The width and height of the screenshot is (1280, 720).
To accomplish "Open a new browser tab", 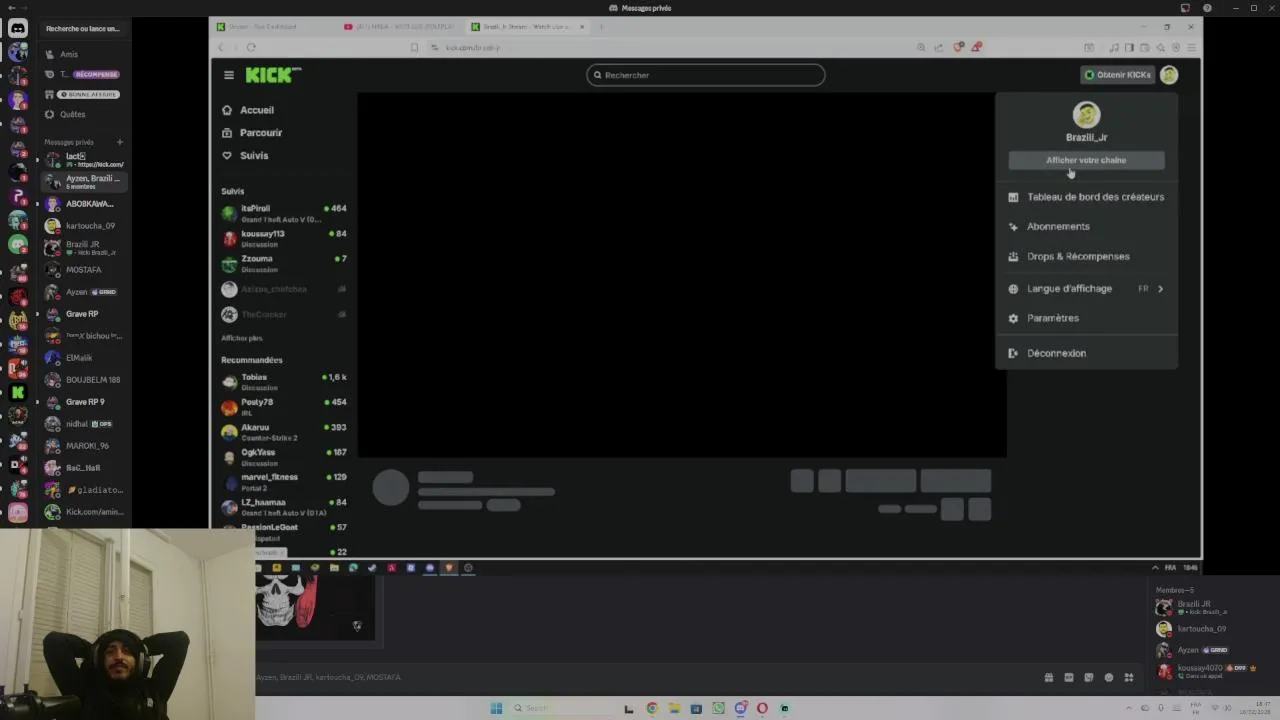I will click(601, 27).
